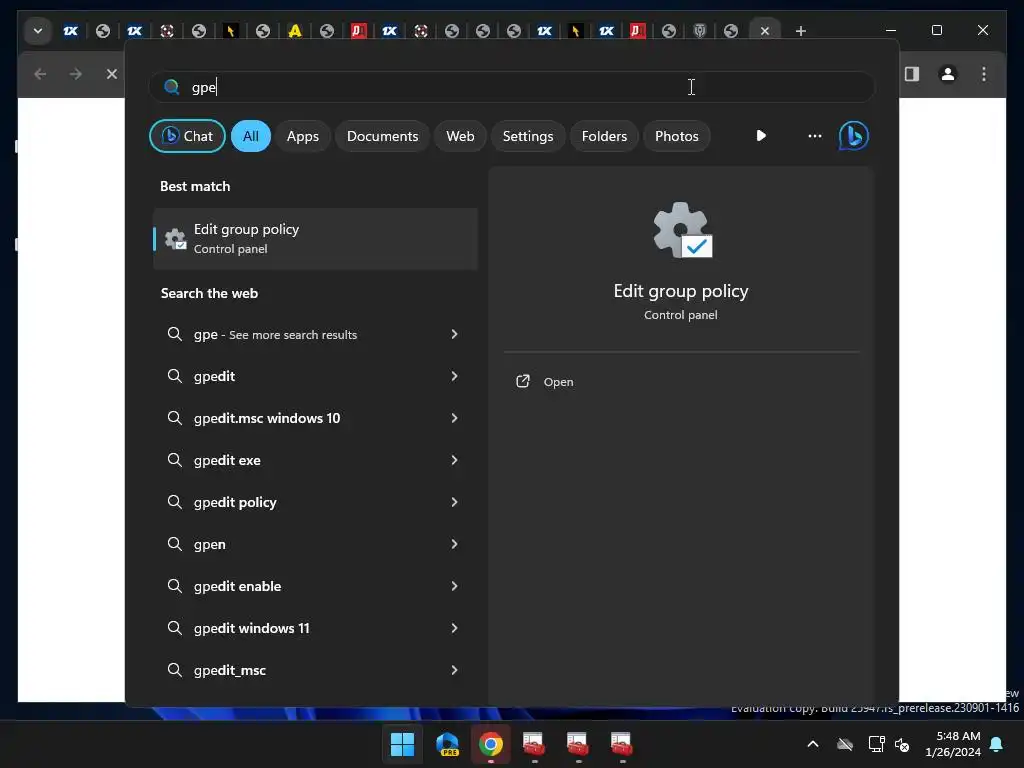
Task: Click the large Edit group policy preview icon
Action: tap(682, 230)
